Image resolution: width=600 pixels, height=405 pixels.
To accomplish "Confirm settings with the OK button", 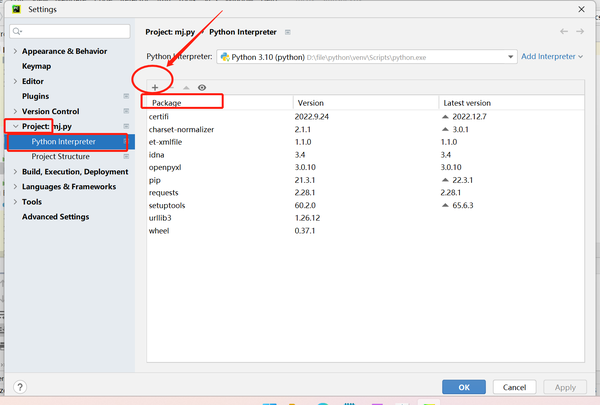I will [464, 387].
